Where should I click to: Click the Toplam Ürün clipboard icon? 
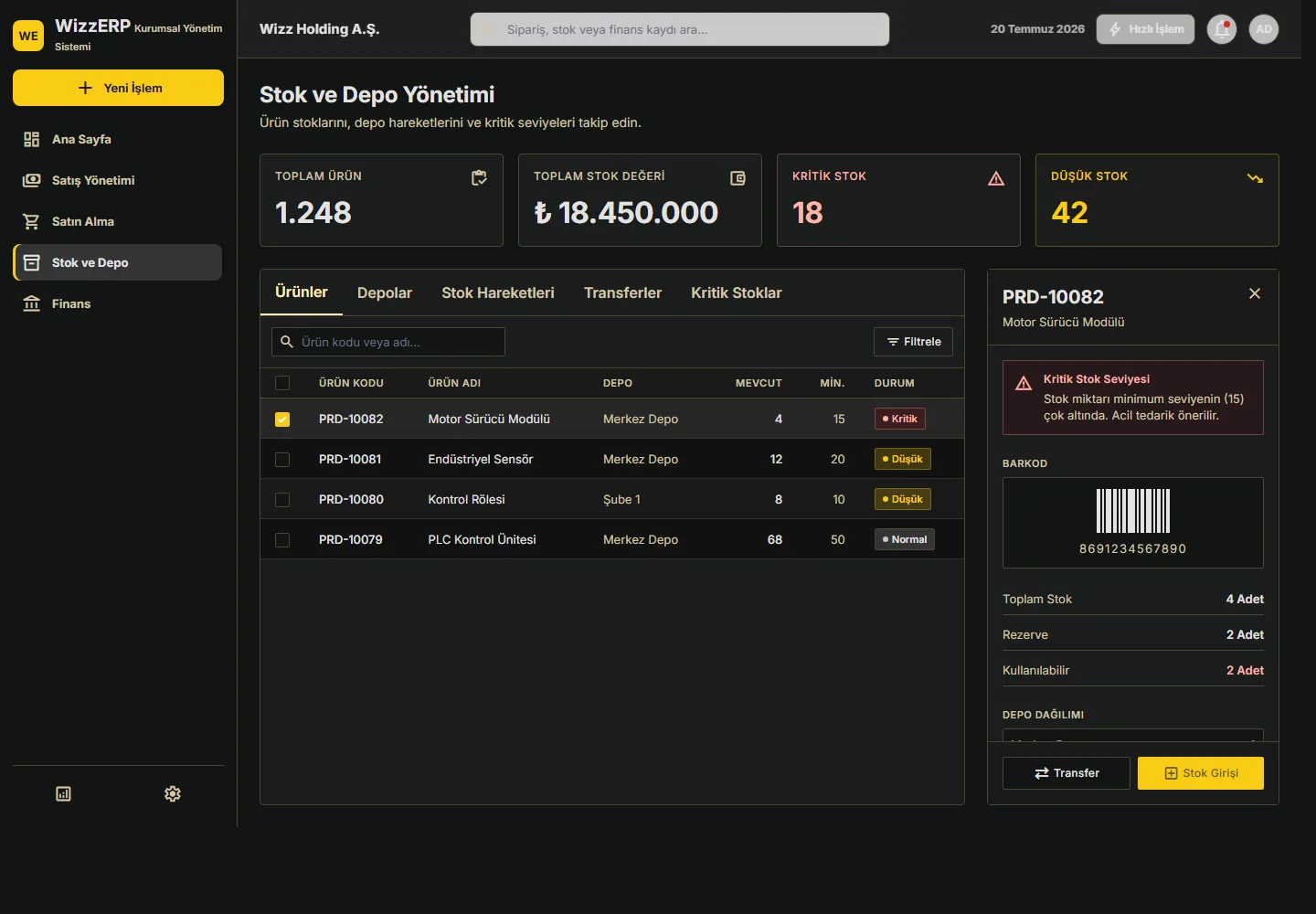[479, 178]
